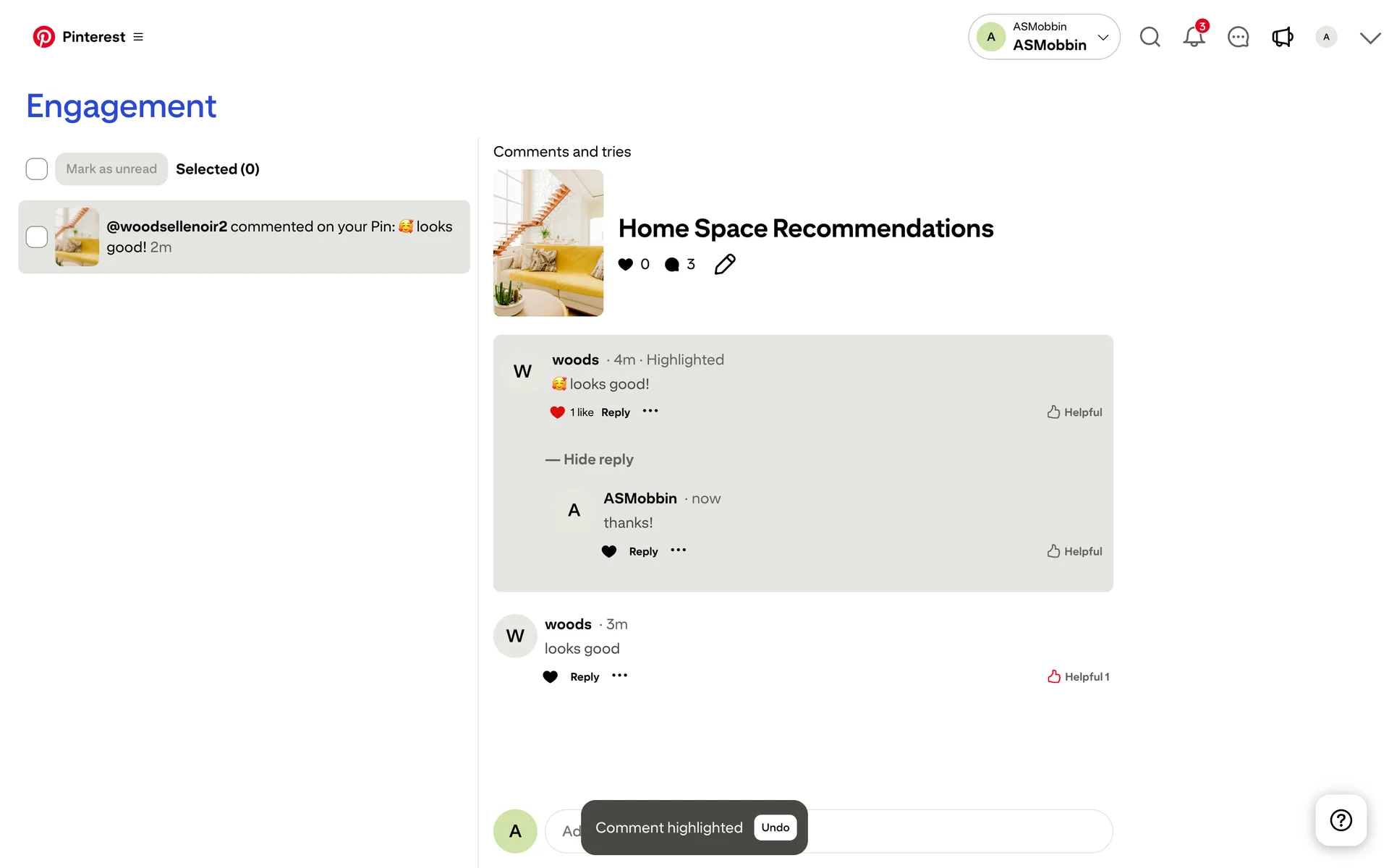This screenshot has width=1389, height=868.
Task: Open the three-dot menu on woods' highlighted comment
Action: pos(650,412)
